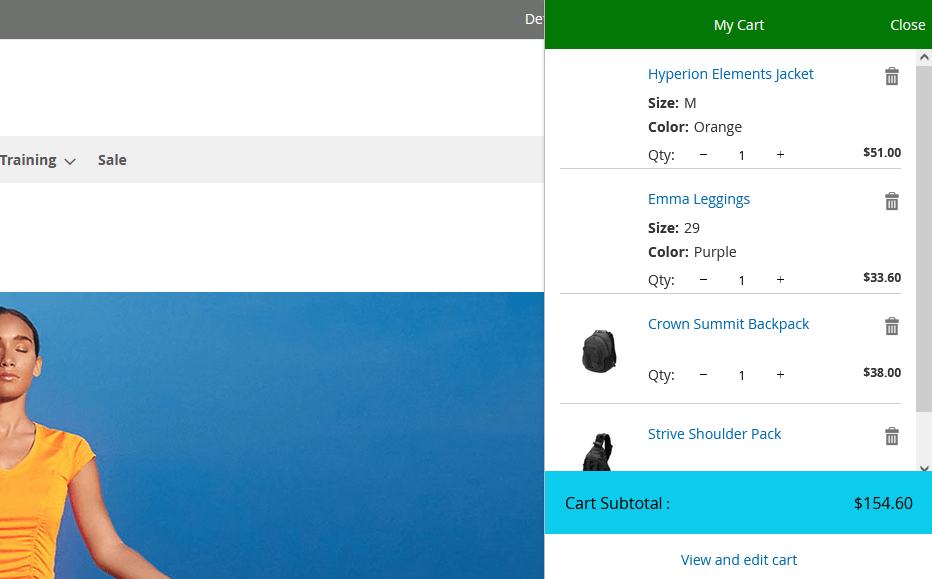
Task: Click Crown Summit Backpack thumbnail image
Action: pos(599,351)
